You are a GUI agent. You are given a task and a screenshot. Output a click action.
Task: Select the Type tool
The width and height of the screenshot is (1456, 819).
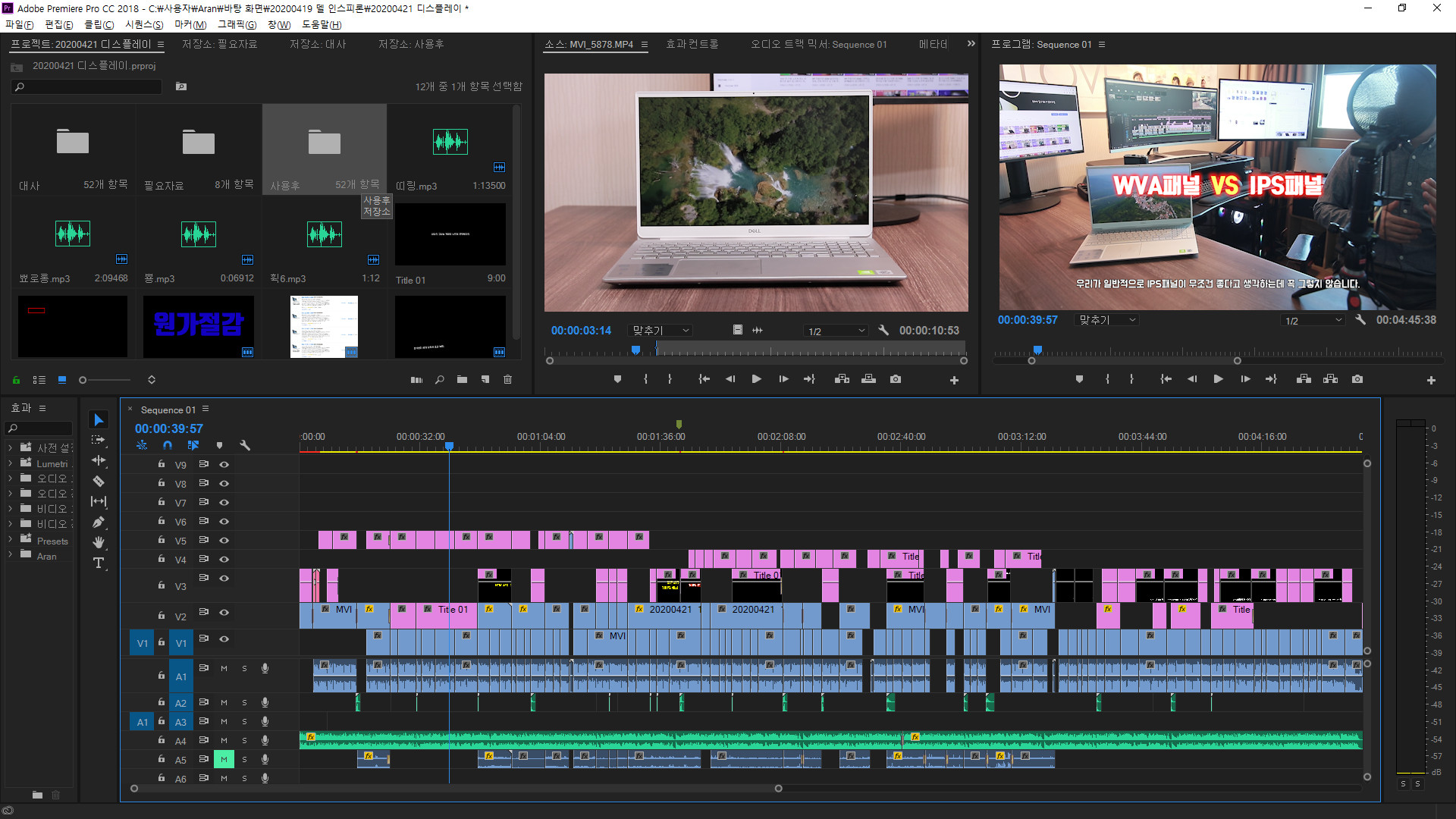[99, 563]
